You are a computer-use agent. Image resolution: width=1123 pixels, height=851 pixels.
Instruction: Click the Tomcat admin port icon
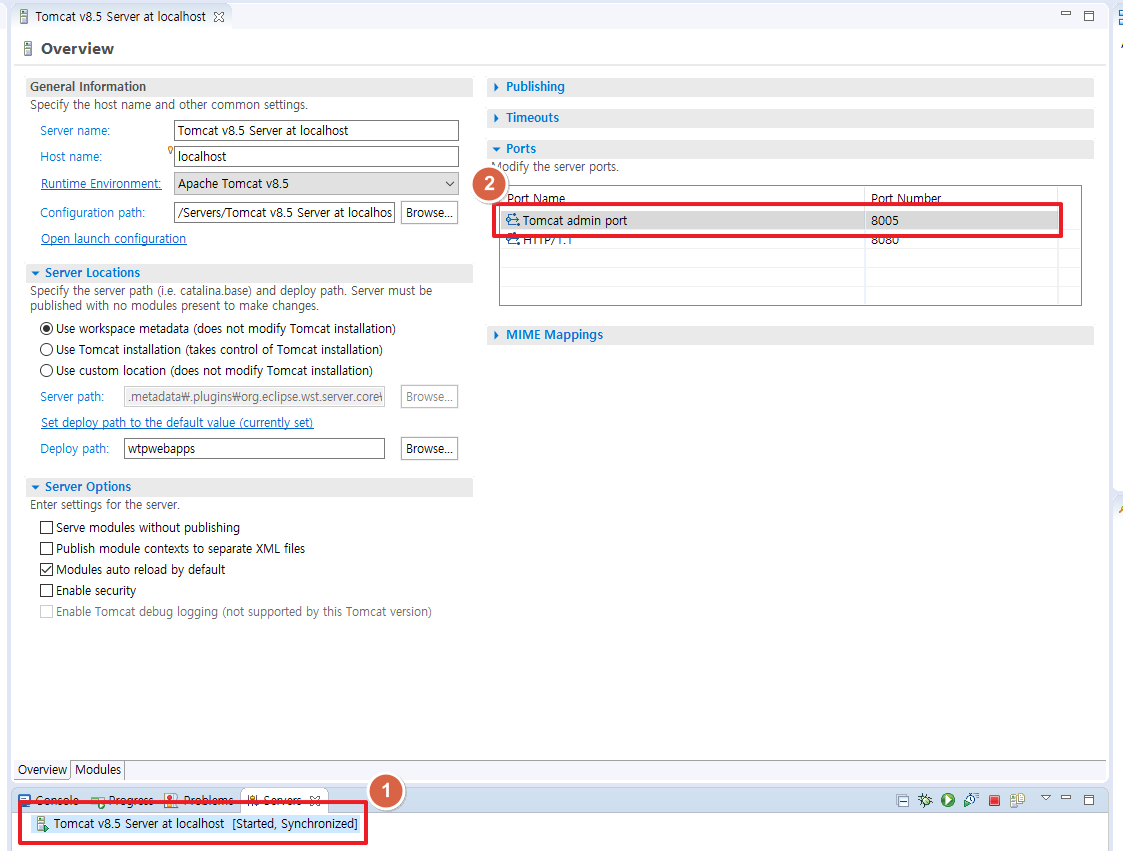click(513, 220)
